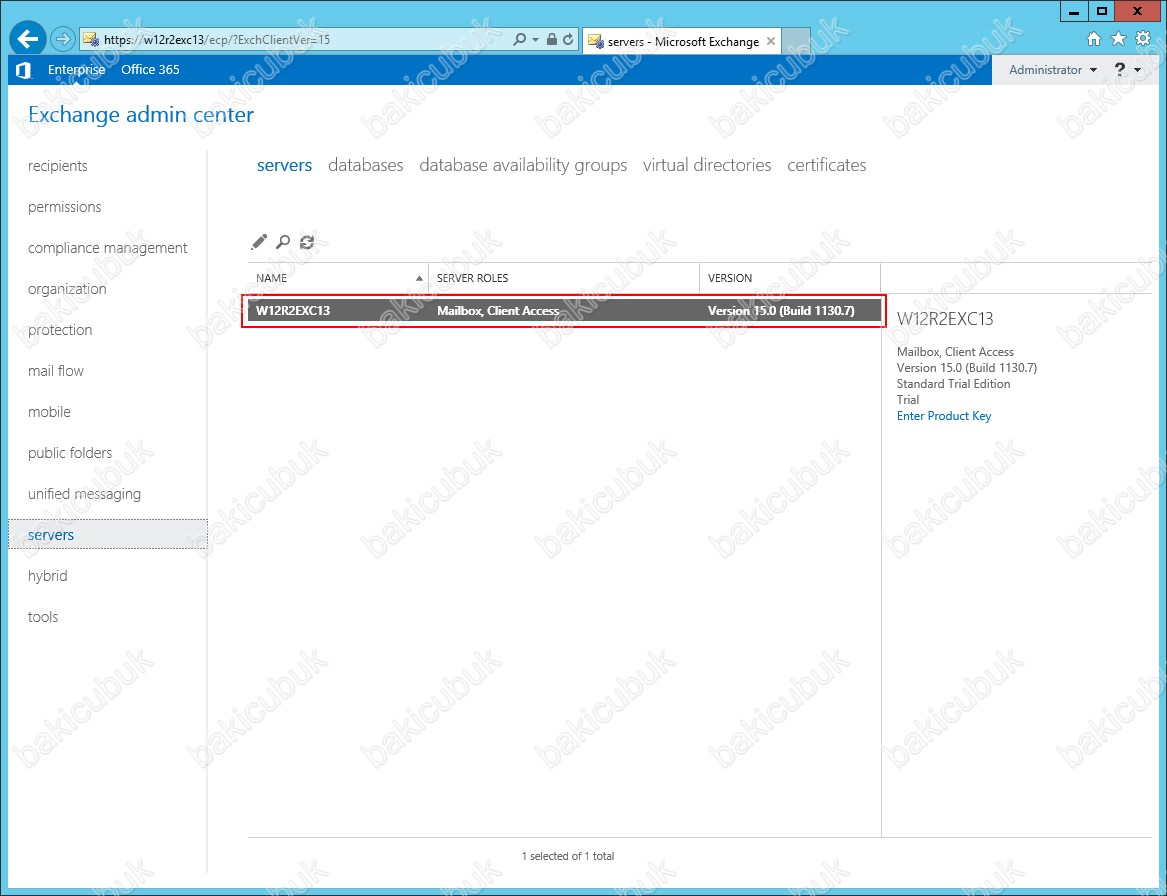
Task: Navigate to public folders
Action: tap(70, 452)
